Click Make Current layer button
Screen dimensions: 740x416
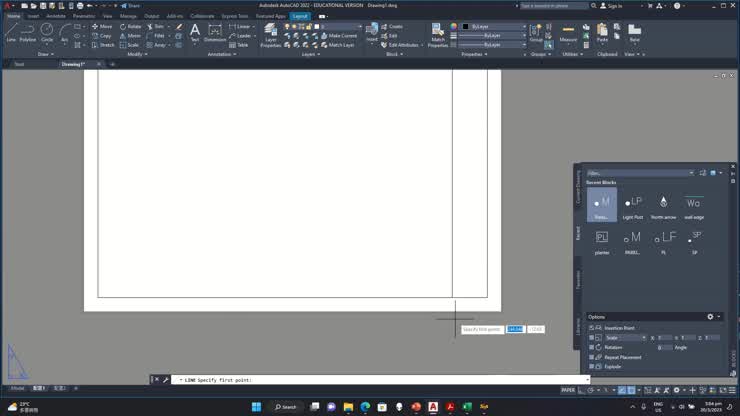click(x=338, y=36)
